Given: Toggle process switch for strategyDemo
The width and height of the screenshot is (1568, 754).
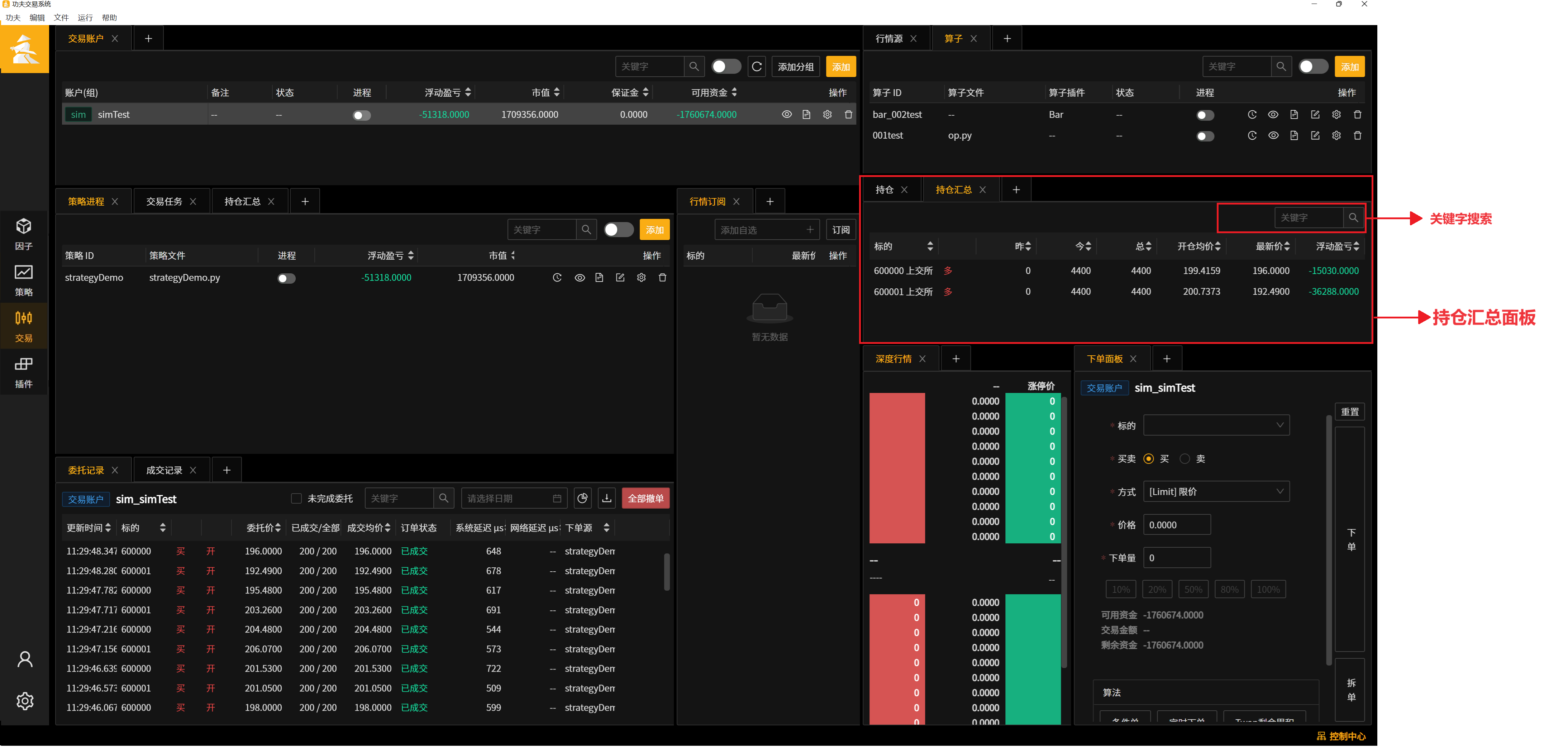Looking at the screenshot, I should pos(286,278).
